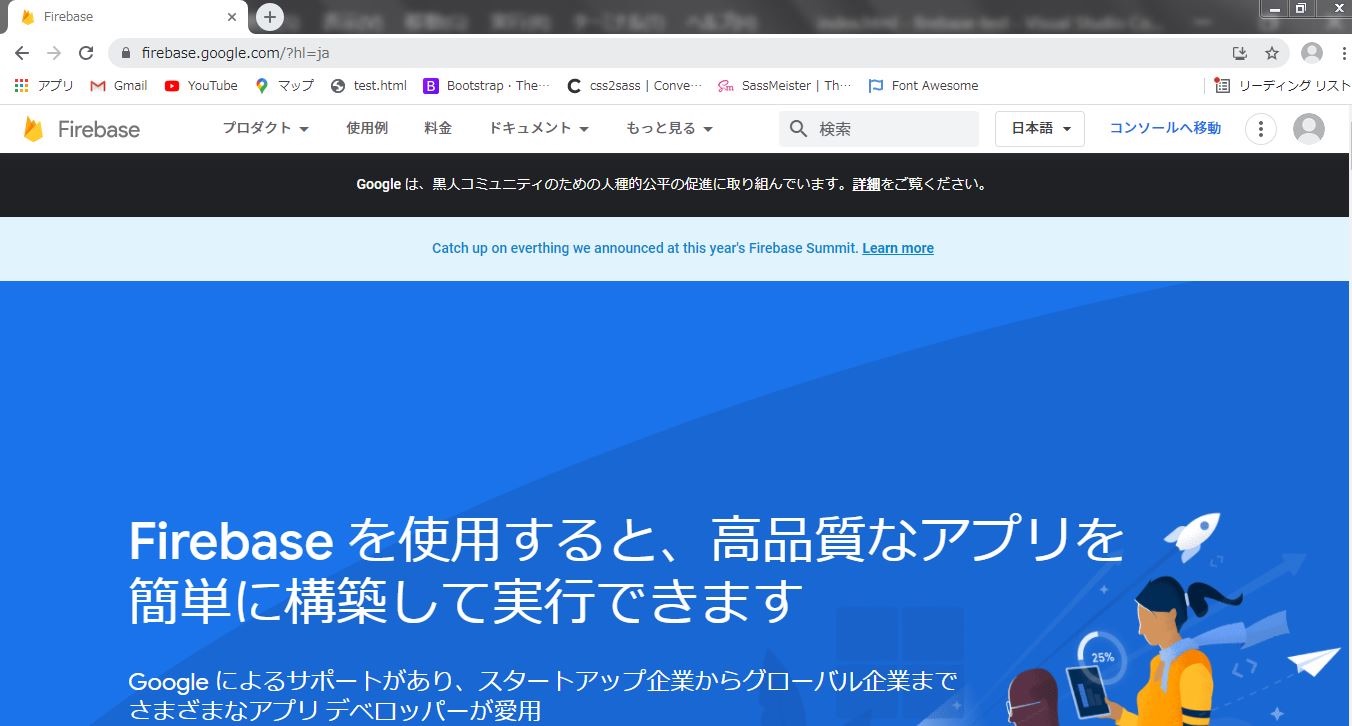Click the 詳細 link in black banner

pyautogui.click(x=866, y=184)
